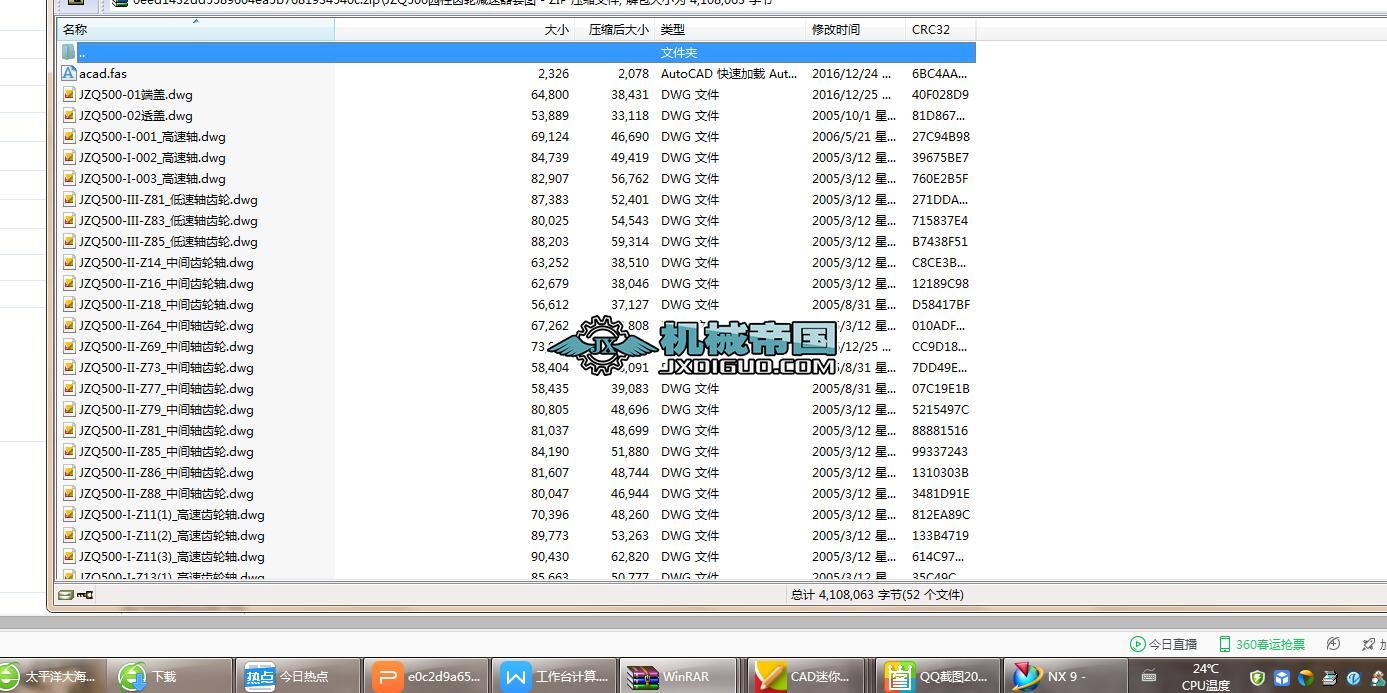Switch to WinRAR in the taskbar
Viewport: 1387px width, 693px height.
pos(680,676)
